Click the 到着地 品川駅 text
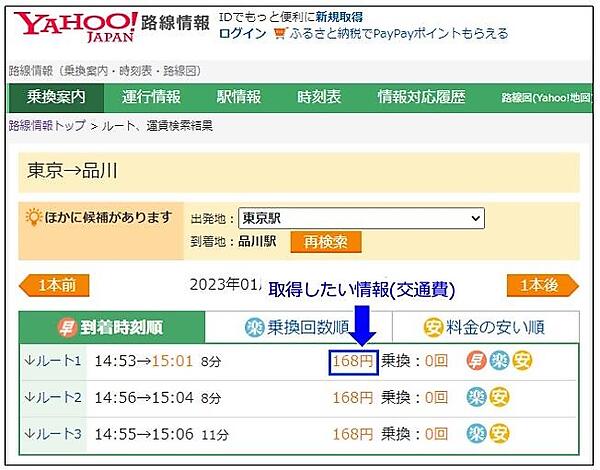Image resolution: width=600 pixels, height=470 pixels. click(x=233, y=242)
